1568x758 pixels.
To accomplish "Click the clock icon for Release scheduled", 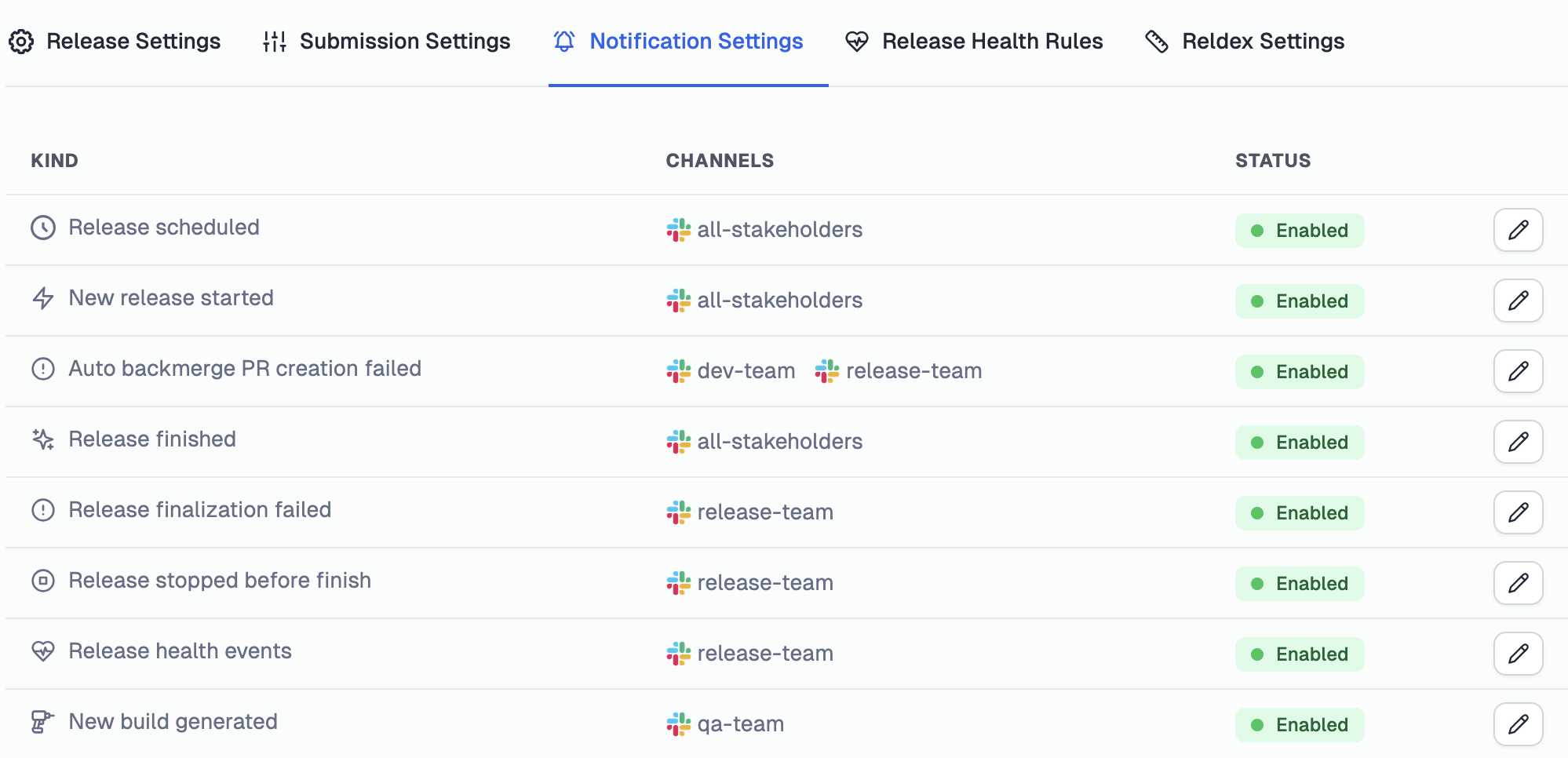I will tap(43, 228).
